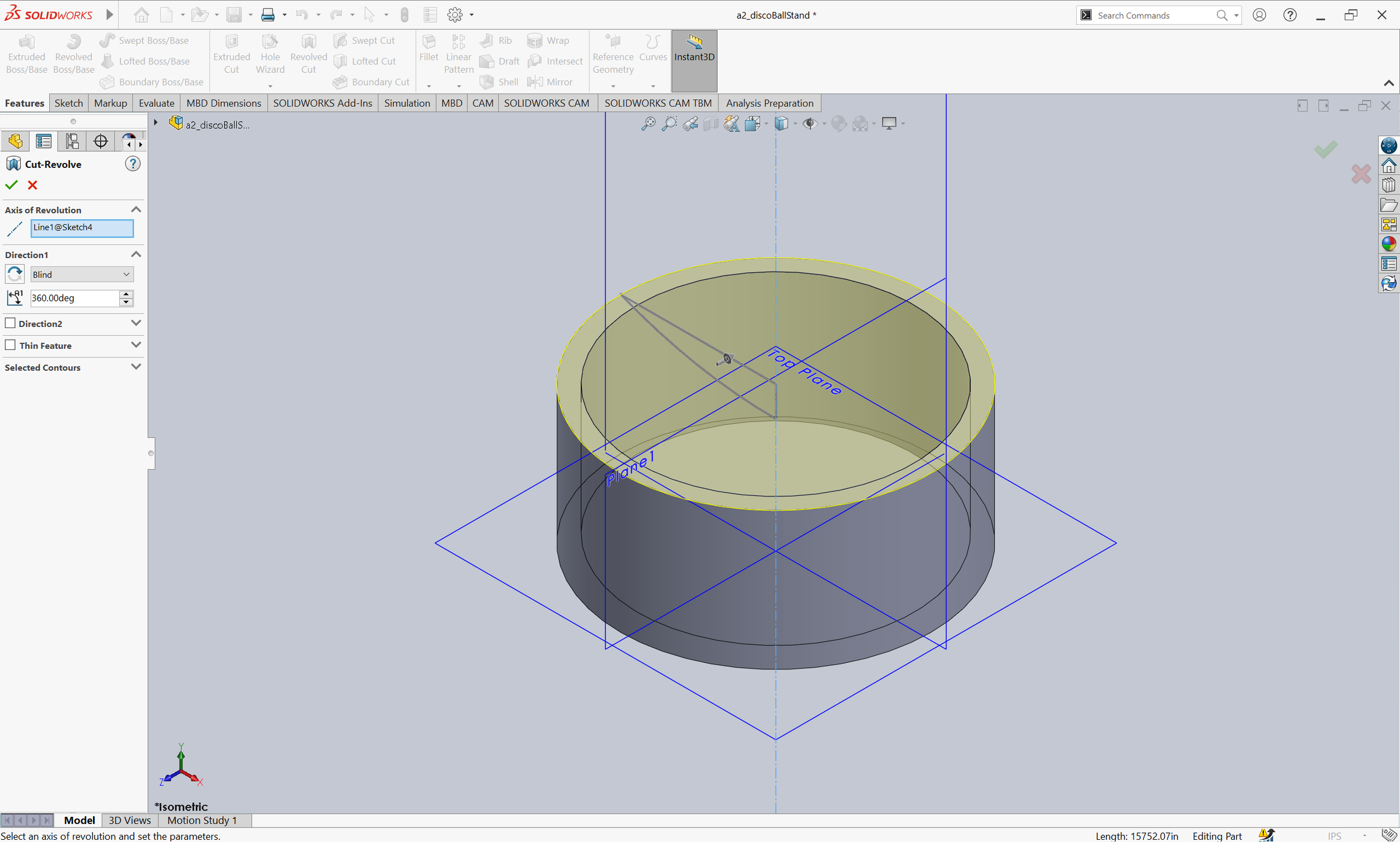Click the Hide/Show Items icon

point(810,123)
